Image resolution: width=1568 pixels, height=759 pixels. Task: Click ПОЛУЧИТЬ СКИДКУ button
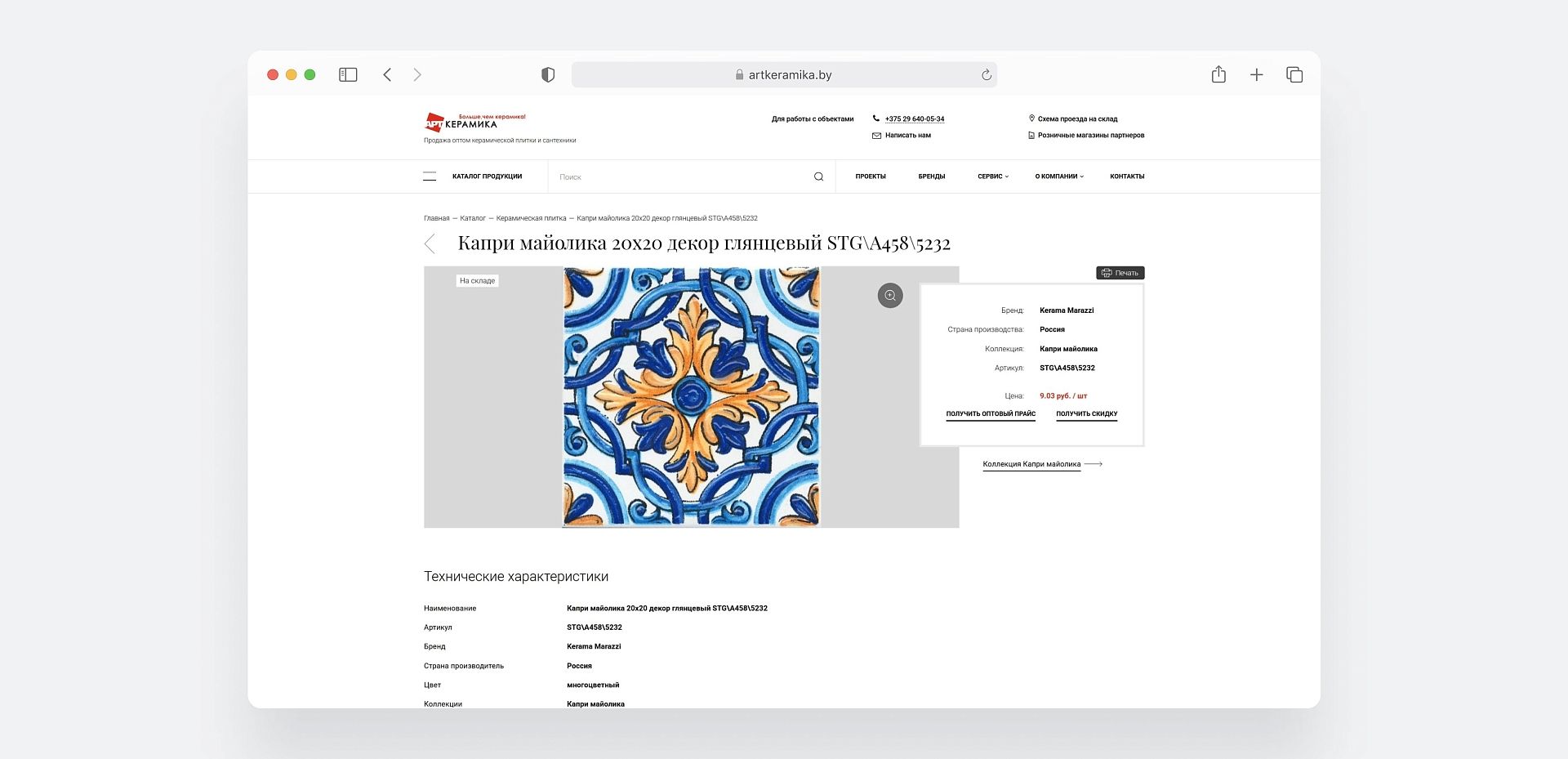[x=1087, y=414]
